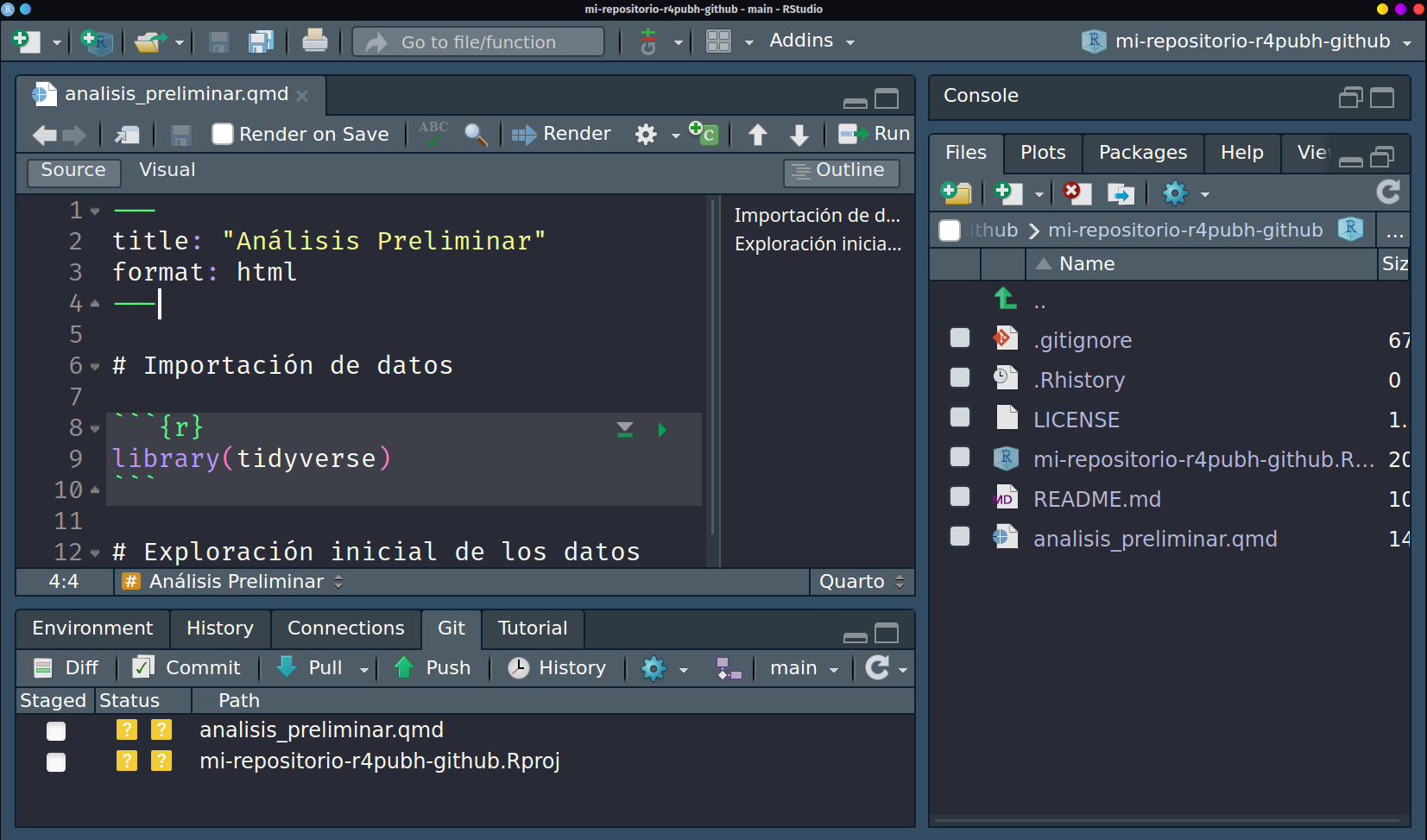Click the Outline button
Screen dimensions: 1427x840
(x=841, y=171)
